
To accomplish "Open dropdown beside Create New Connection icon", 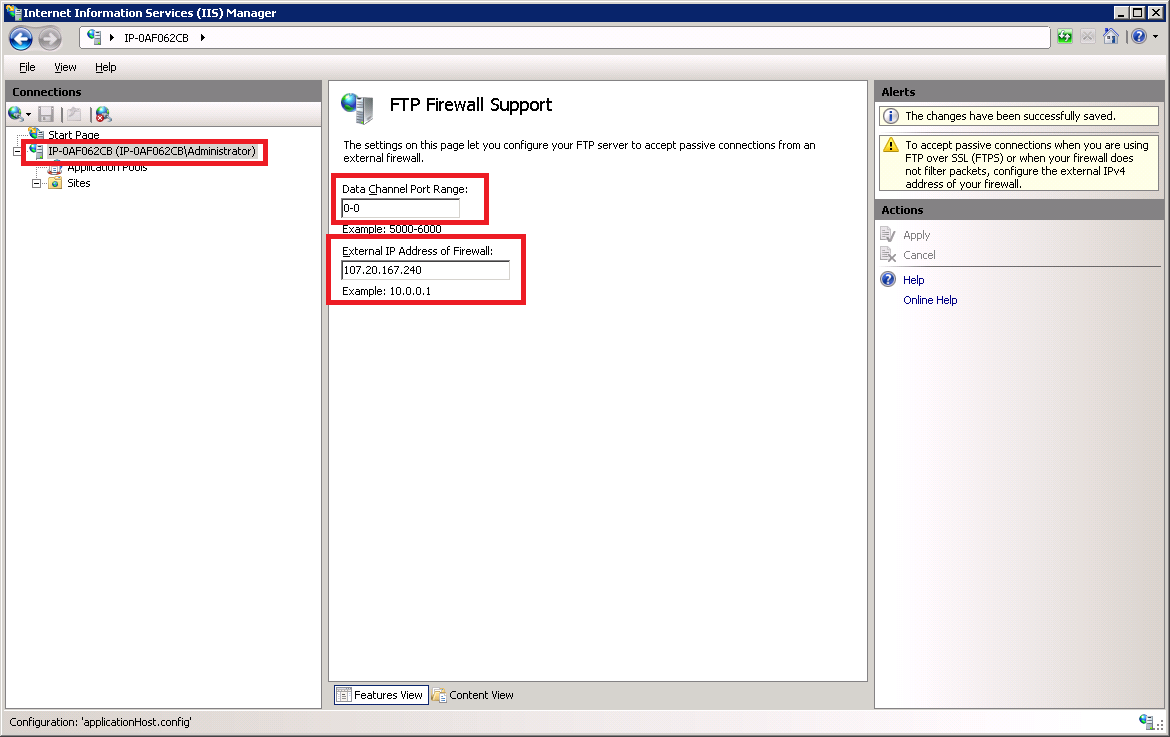I will tap(28, 115).
